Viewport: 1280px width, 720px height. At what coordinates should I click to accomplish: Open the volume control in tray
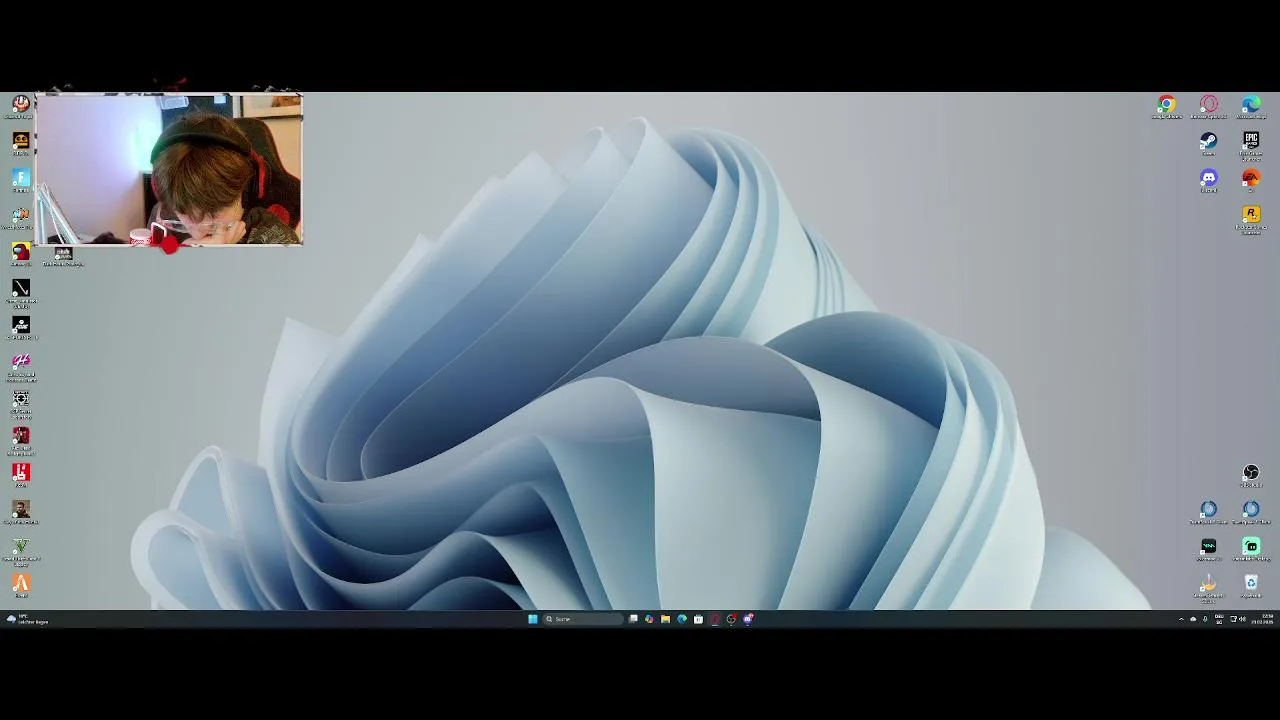tap(1242, 619)
